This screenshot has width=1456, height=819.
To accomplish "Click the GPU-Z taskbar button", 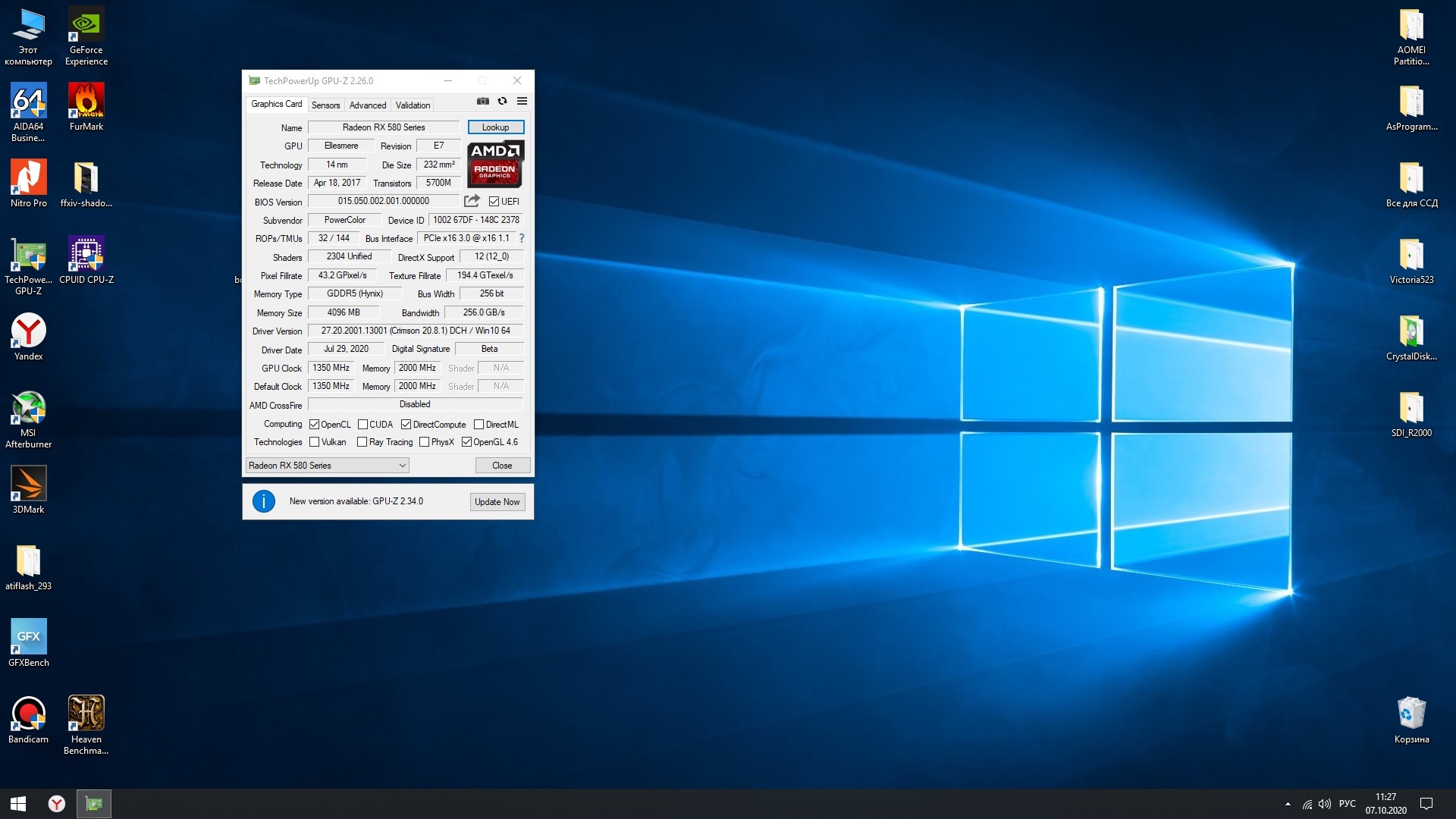I will click(94, 804).
